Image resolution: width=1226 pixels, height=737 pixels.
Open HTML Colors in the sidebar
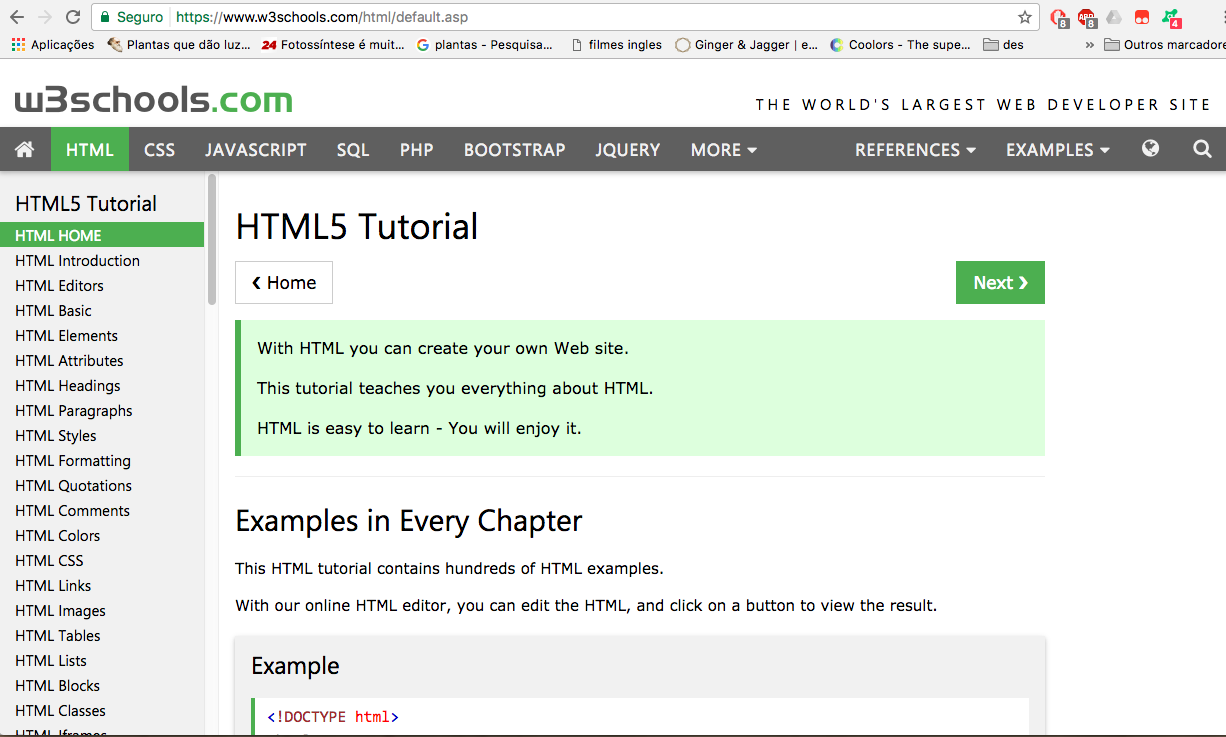coord(102,535)
